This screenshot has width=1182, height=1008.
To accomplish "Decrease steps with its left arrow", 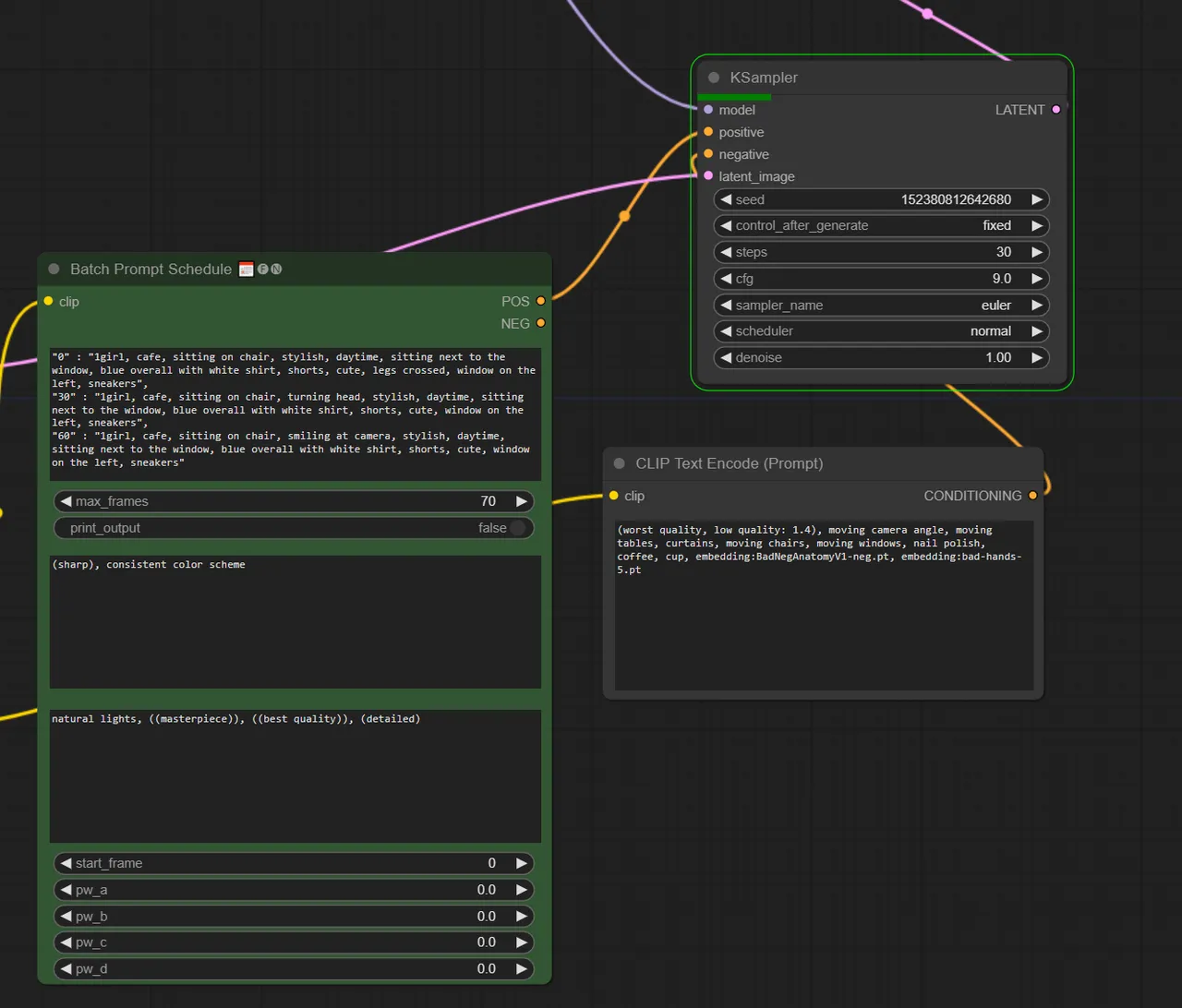I will [x=726, y=252].
